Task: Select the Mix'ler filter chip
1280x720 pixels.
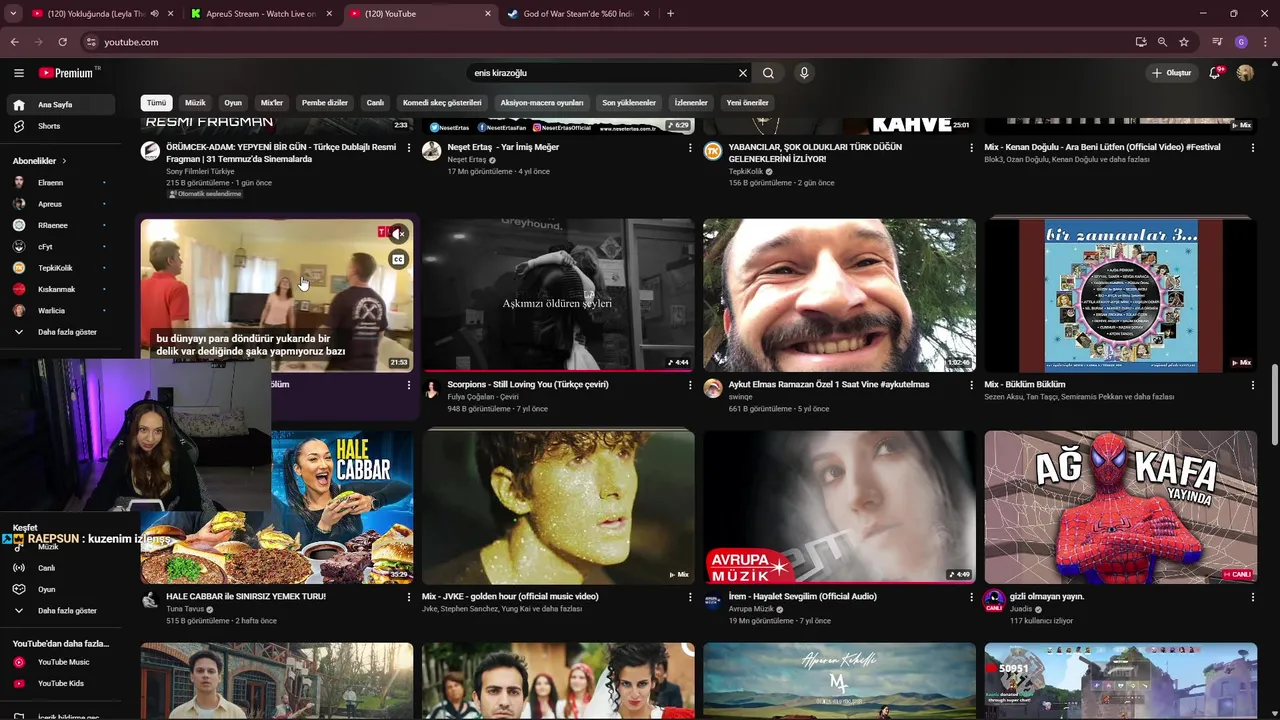Action: click(272, 103)
